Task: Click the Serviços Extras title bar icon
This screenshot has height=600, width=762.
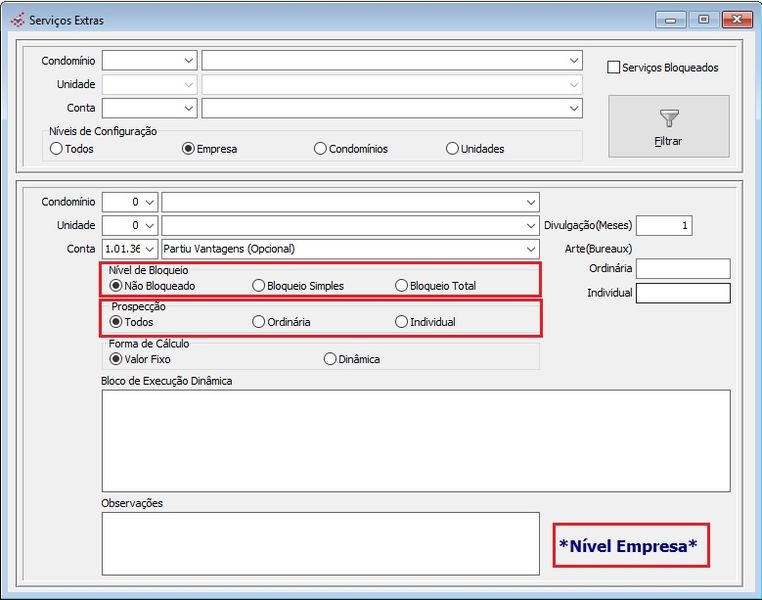Action: (16, 20)
